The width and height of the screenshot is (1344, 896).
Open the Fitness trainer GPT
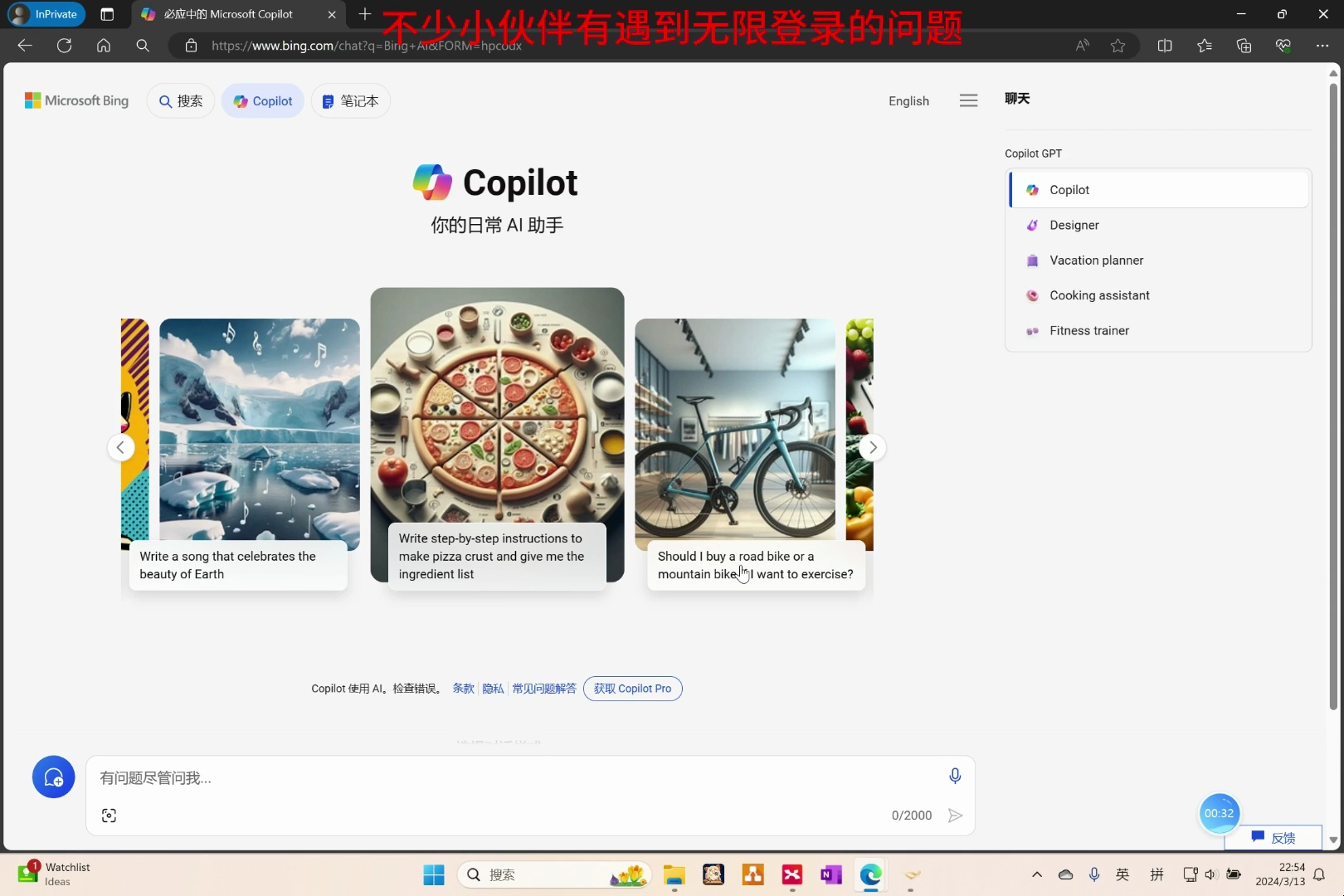pos(1089,330)
